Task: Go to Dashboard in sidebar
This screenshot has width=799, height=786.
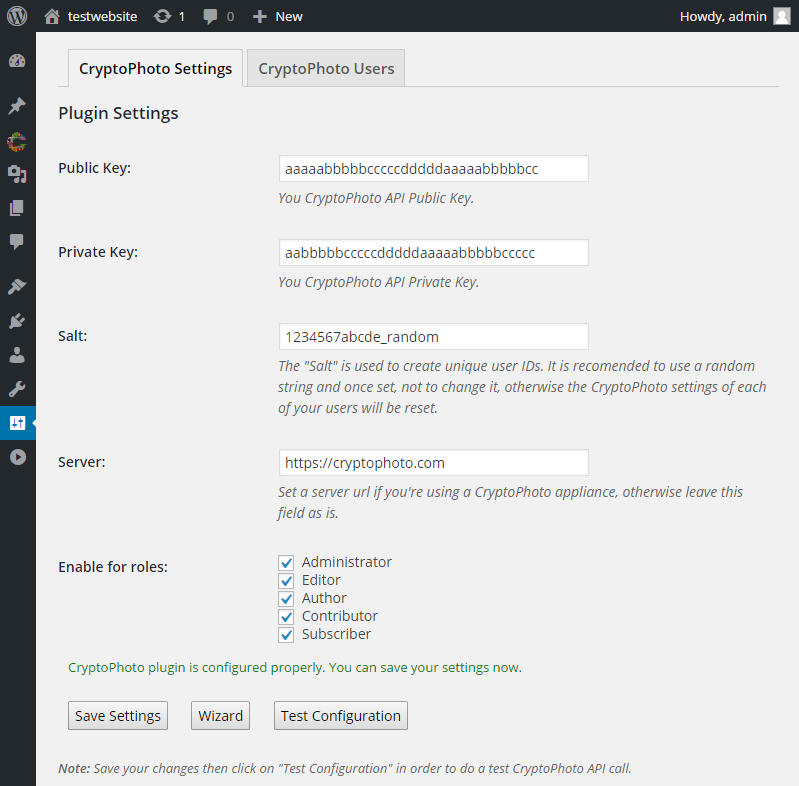Action: tap(17, 61)
